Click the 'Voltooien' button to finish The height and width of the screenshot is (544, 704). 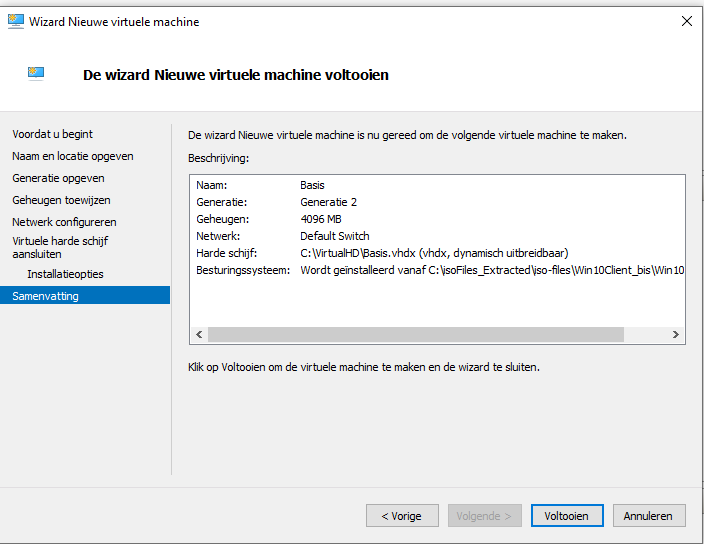point(567,516)
